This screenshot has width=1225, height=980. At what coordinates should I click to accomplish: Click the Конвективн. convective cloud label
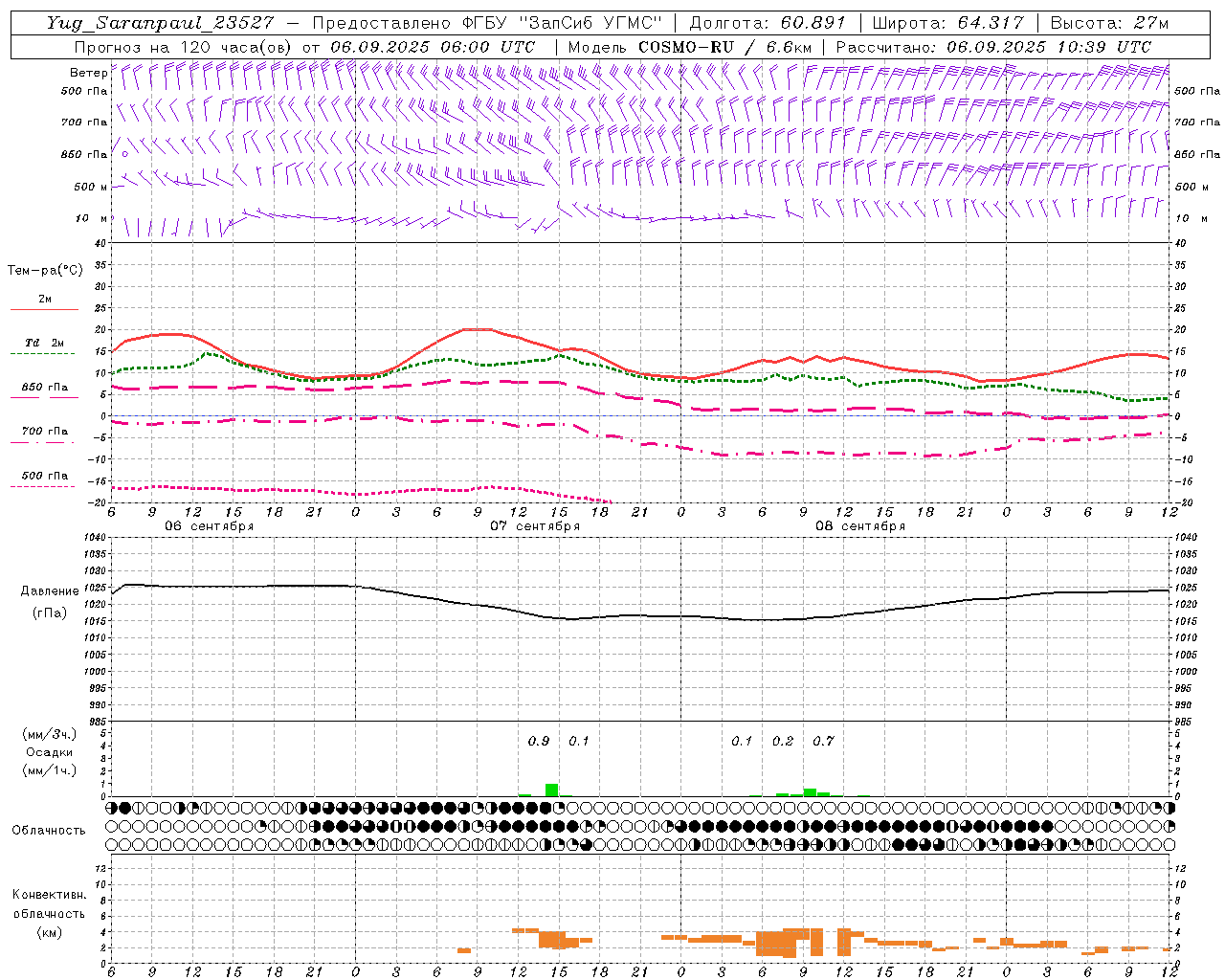click(x=49, y=895)
